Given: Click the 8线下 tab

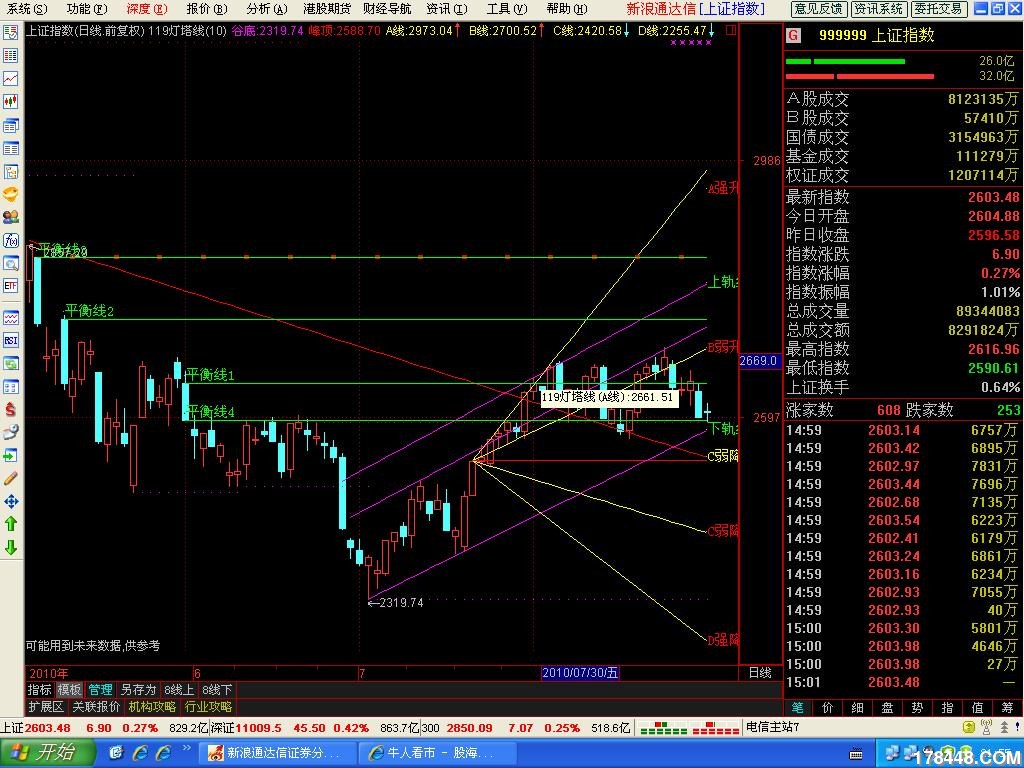Looking at the screenshot, I should 217,690.
